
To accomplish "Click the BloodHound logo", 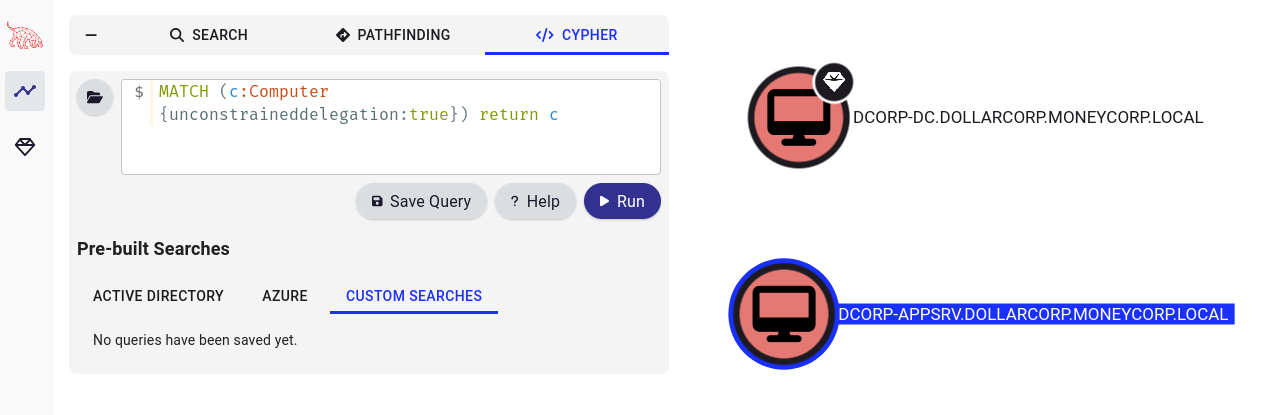I will [x=25, y=37].
